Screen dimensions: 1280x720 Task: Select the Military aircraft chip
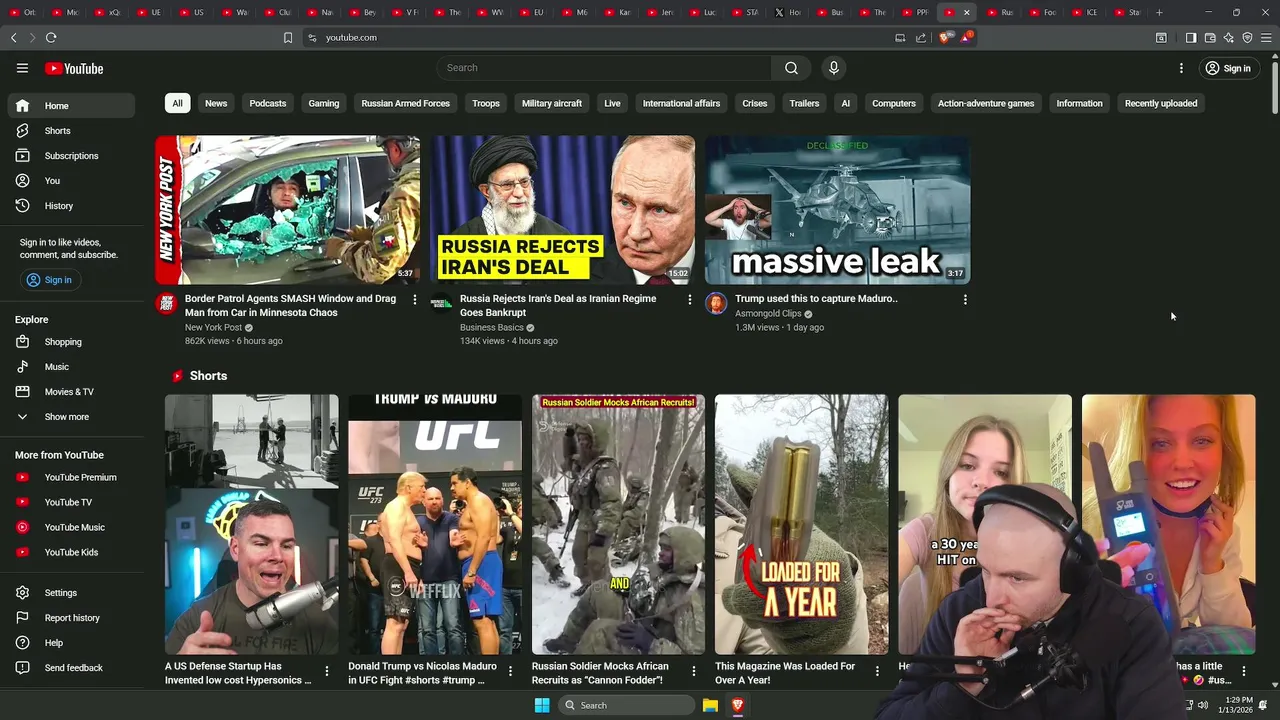click(552, 103)
